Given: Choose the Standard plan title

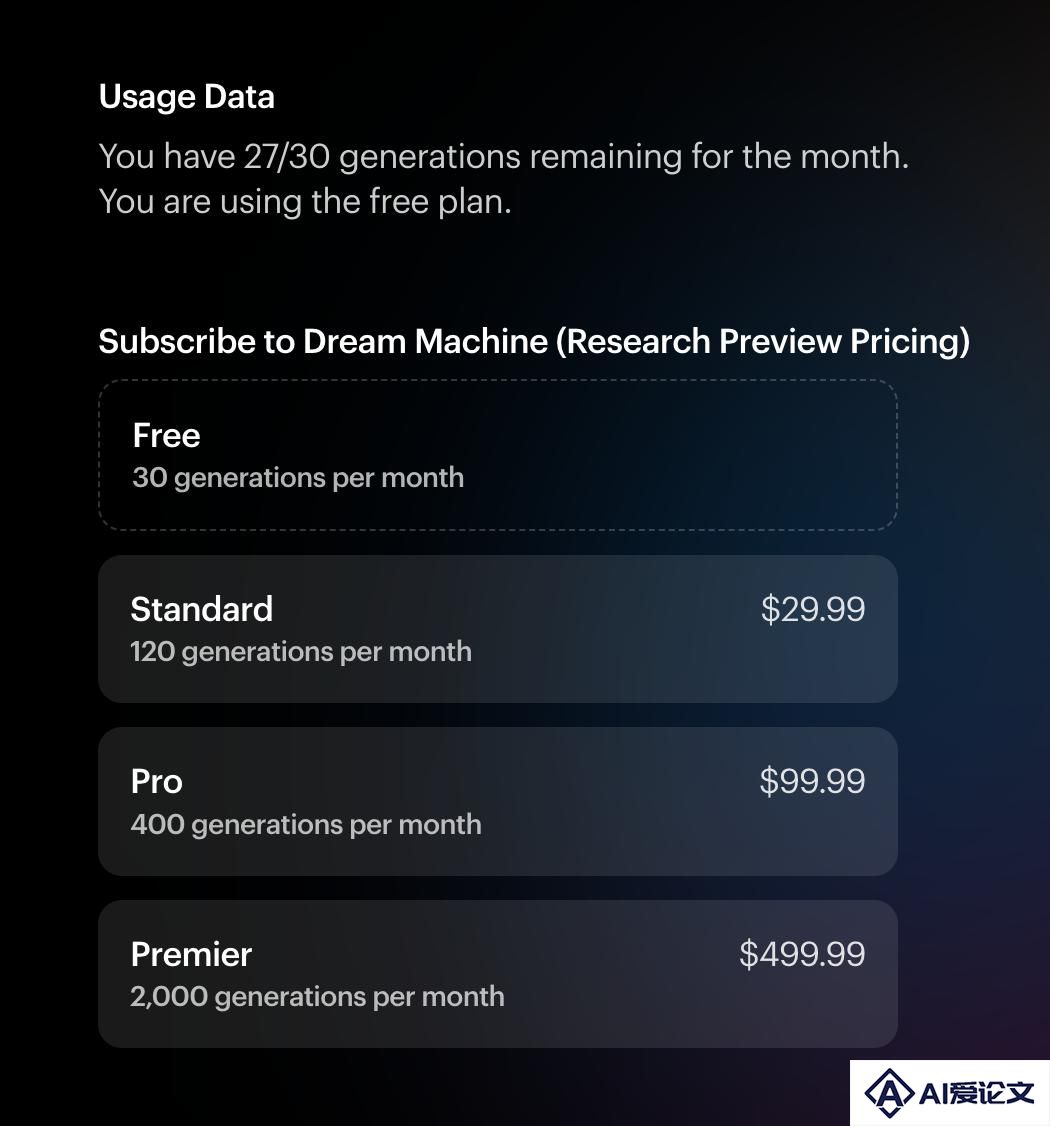Looking at the screenshot, I should (202, 609).
